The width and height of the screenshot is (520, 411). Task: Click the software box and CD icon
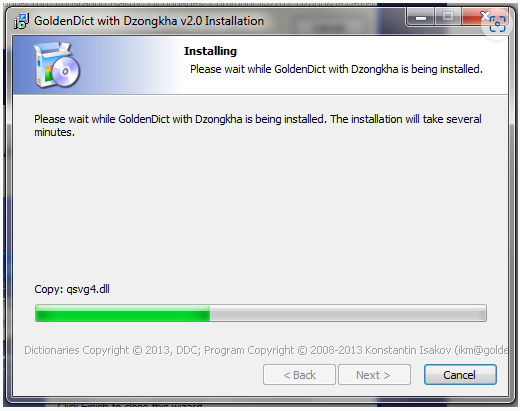pyautogui.click(x=57, y=65)
